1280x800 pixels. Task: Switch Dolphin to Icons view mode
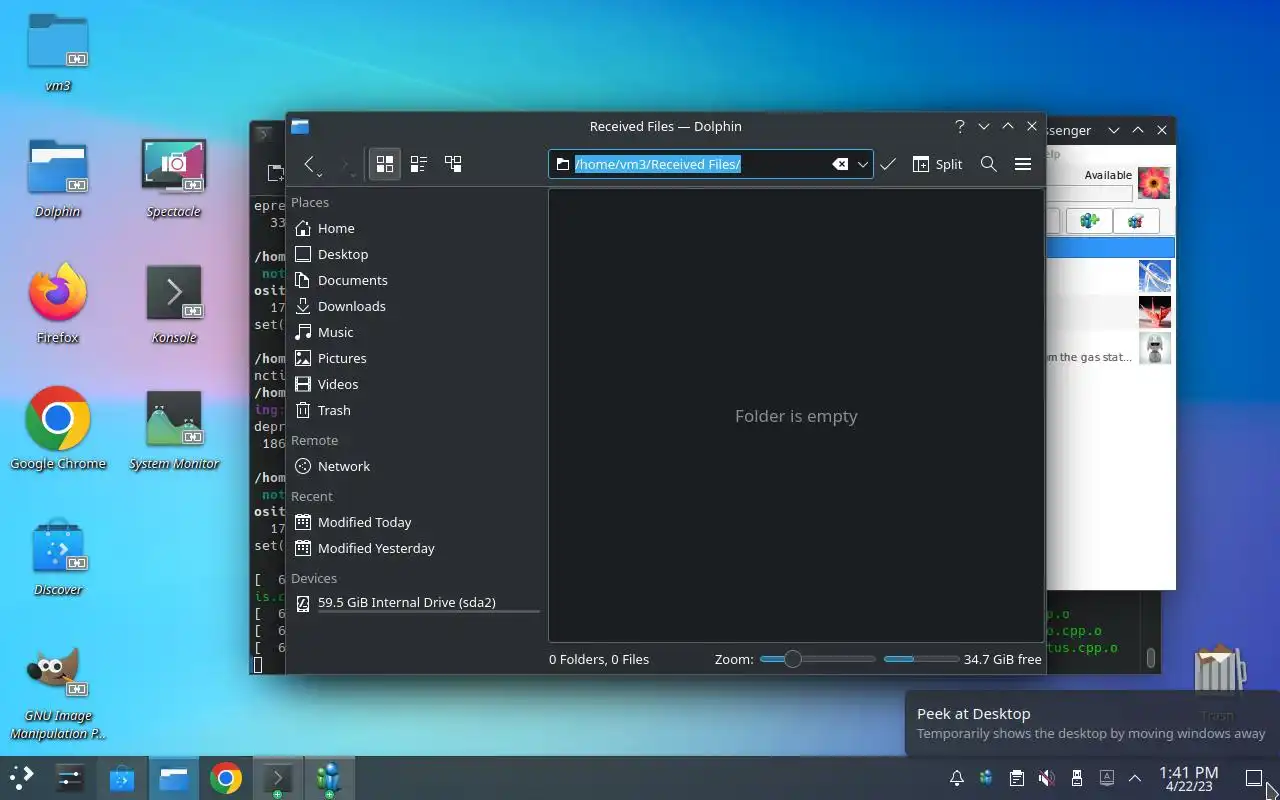(385, 164)
